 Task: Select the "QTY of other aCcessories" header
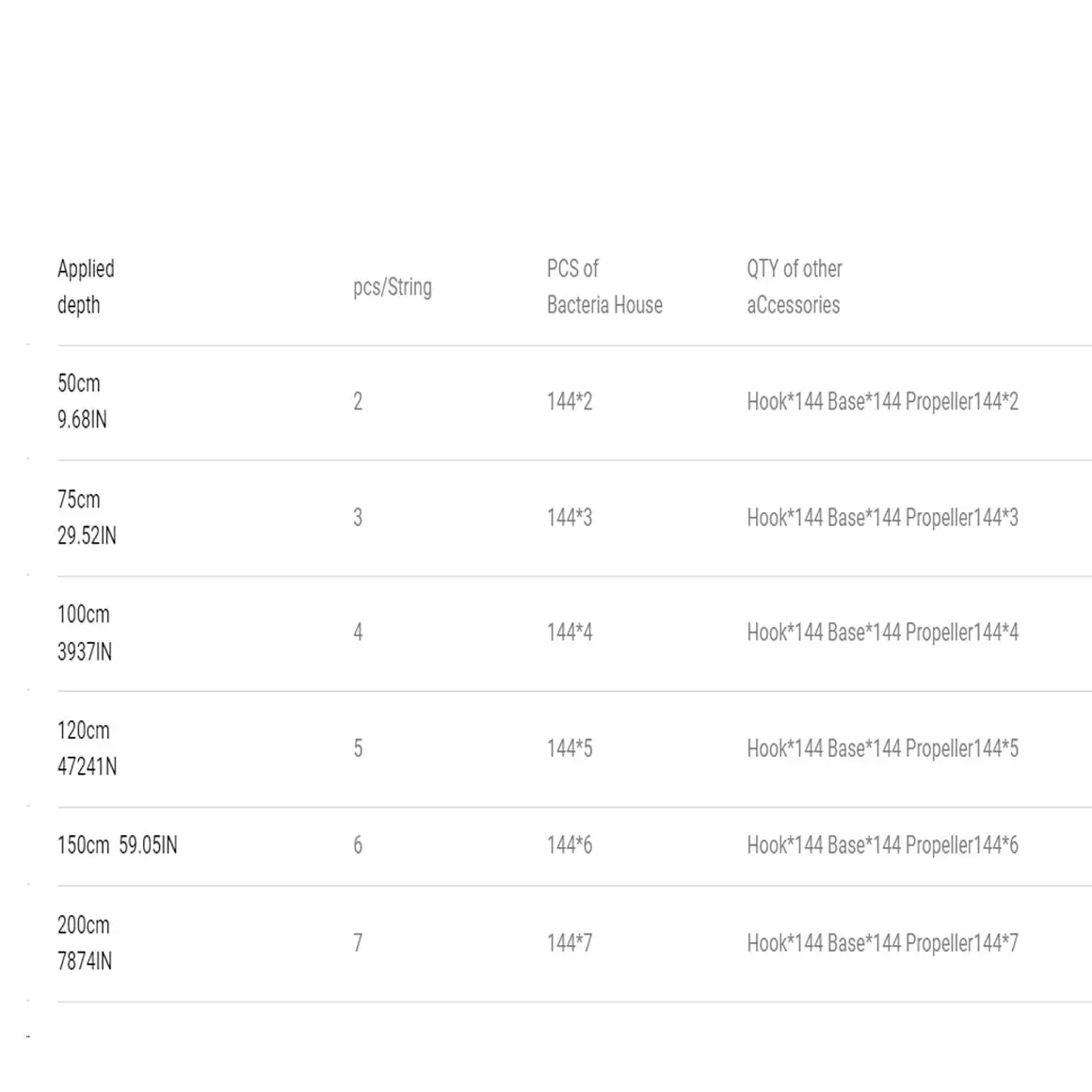pyautogui.click(x=794, y=286)
